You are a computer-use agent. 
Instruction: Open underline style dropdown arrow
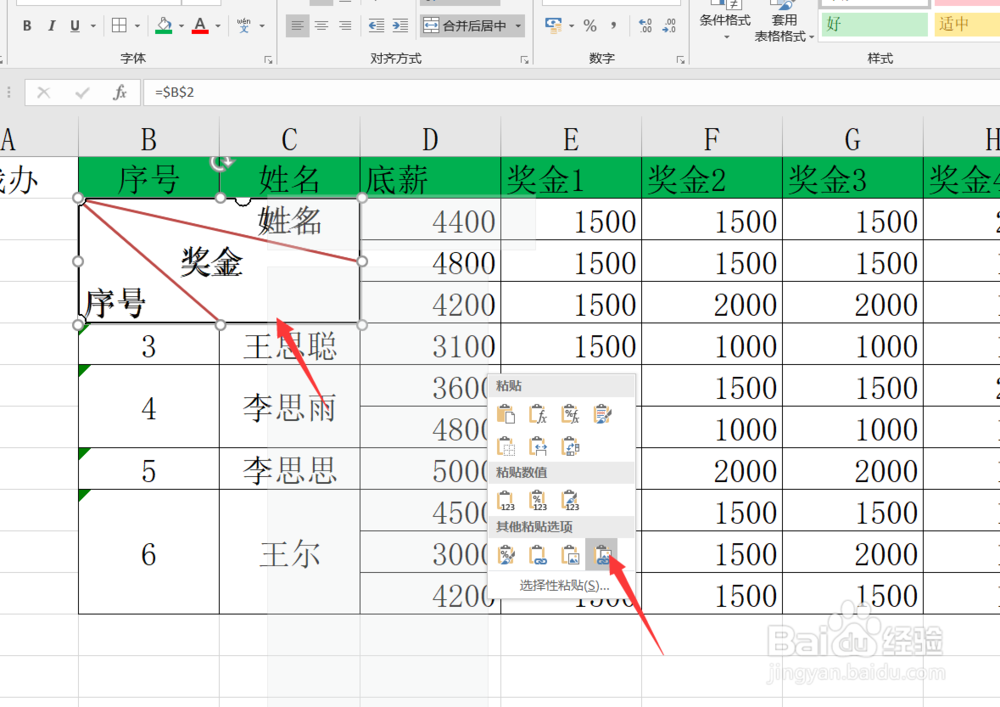pyautogui.click(x=93, y=26)
